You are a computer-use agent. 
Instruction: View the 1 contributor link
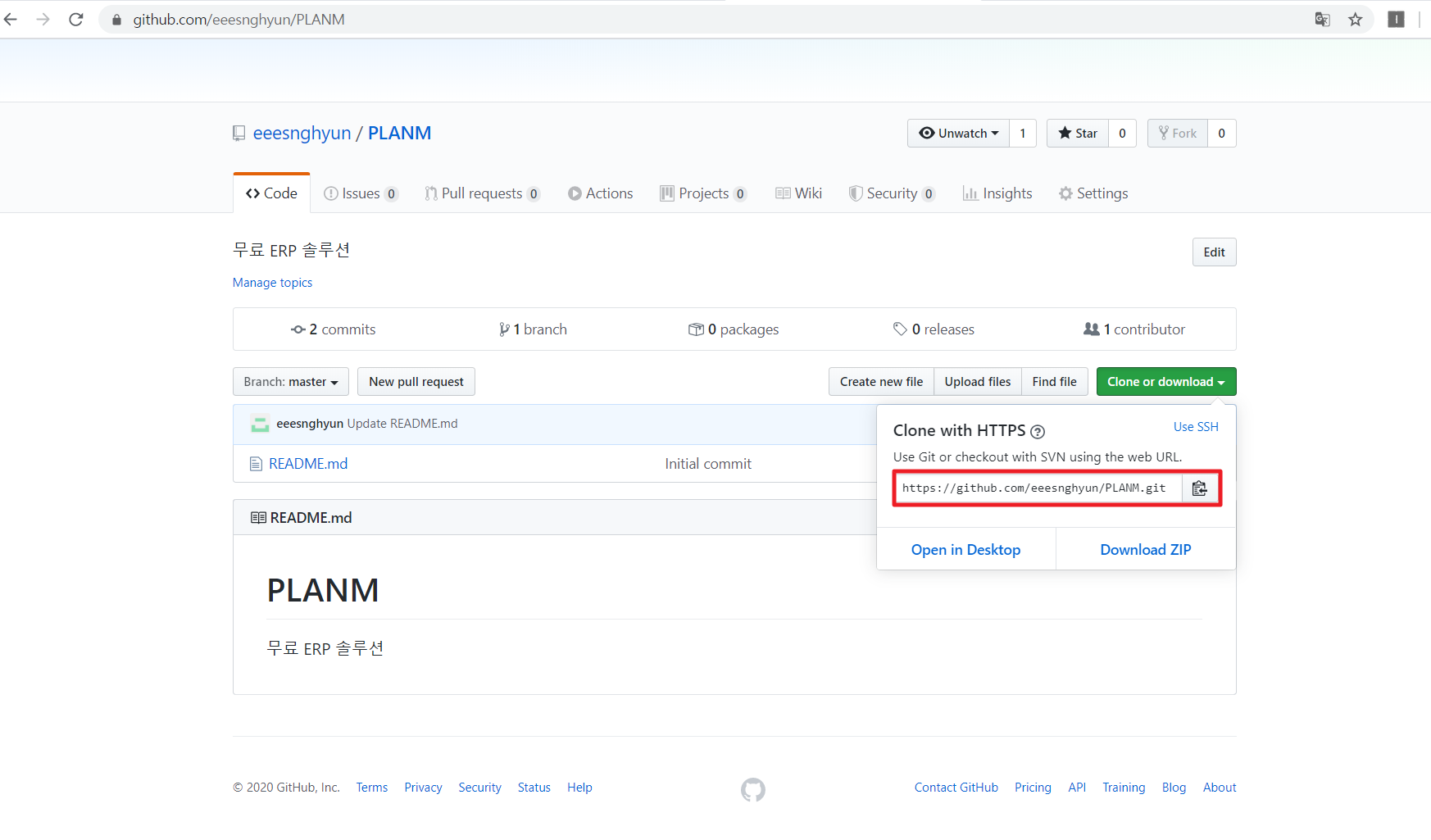1134,329
